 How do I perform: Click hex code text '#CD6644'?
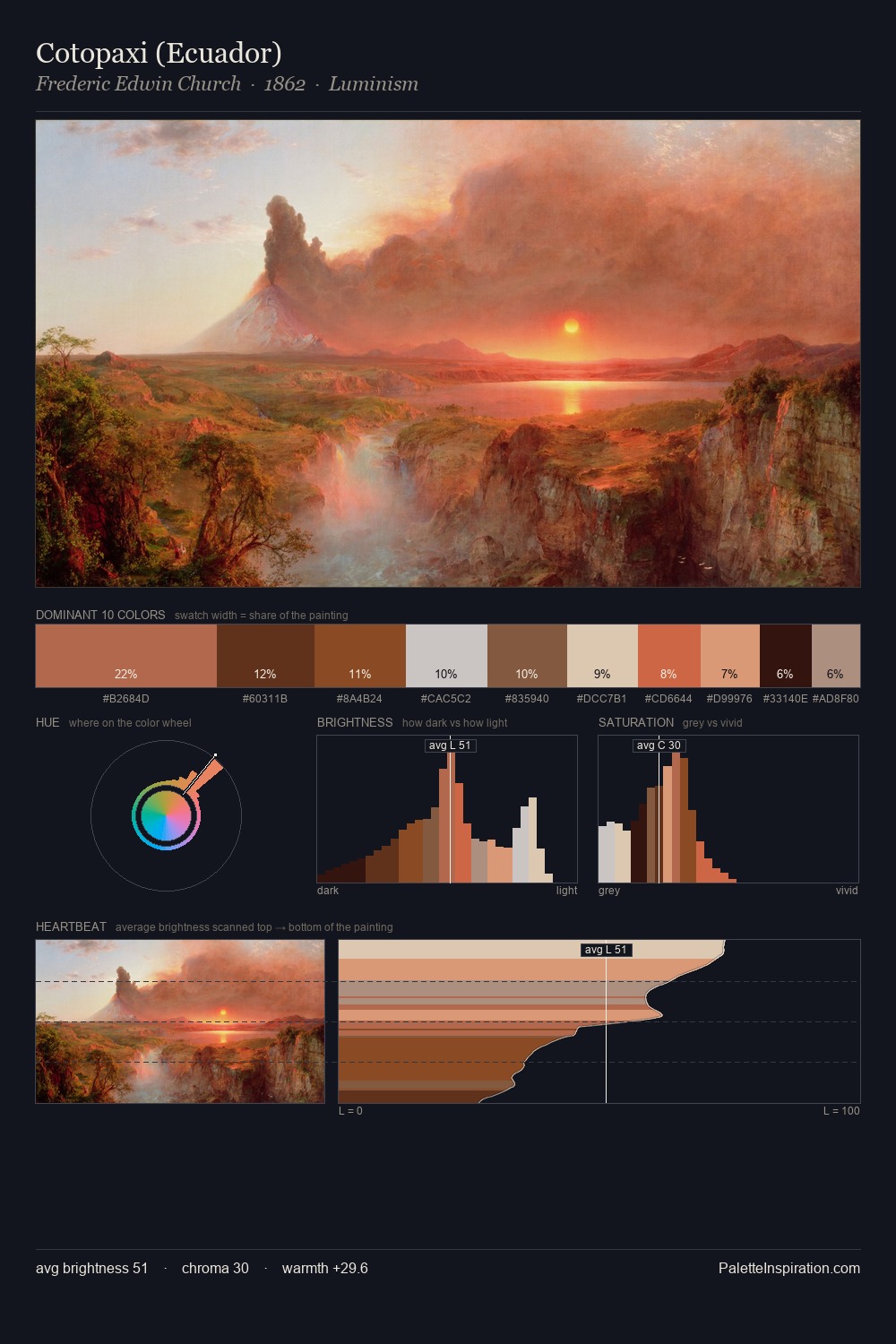(x=668, y=699)
